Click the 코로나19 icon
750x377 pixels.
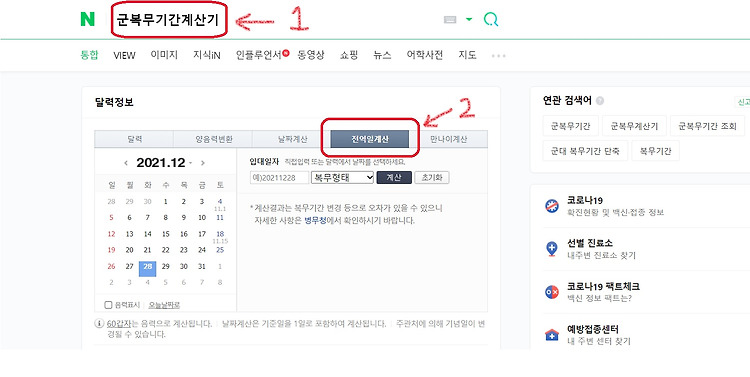552,206
